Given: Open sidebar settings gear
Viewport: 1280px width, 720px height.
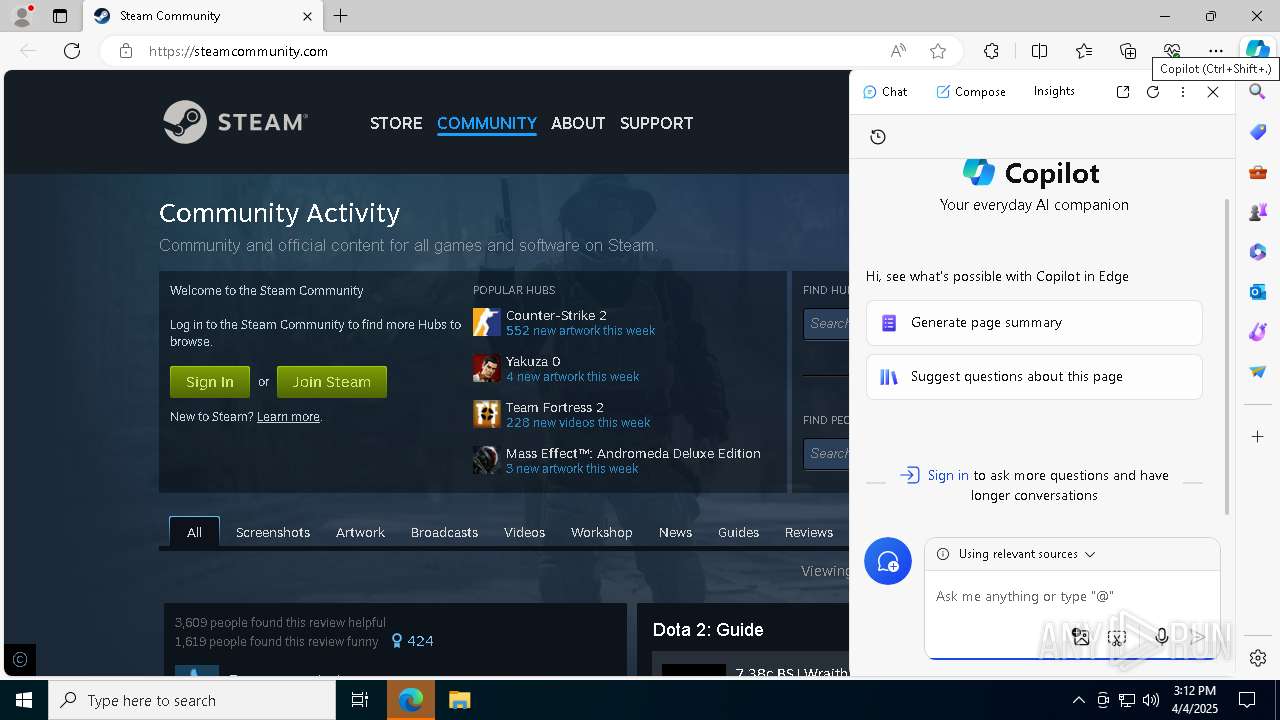Looking at the screenshot, I should tap(1258, 658).
